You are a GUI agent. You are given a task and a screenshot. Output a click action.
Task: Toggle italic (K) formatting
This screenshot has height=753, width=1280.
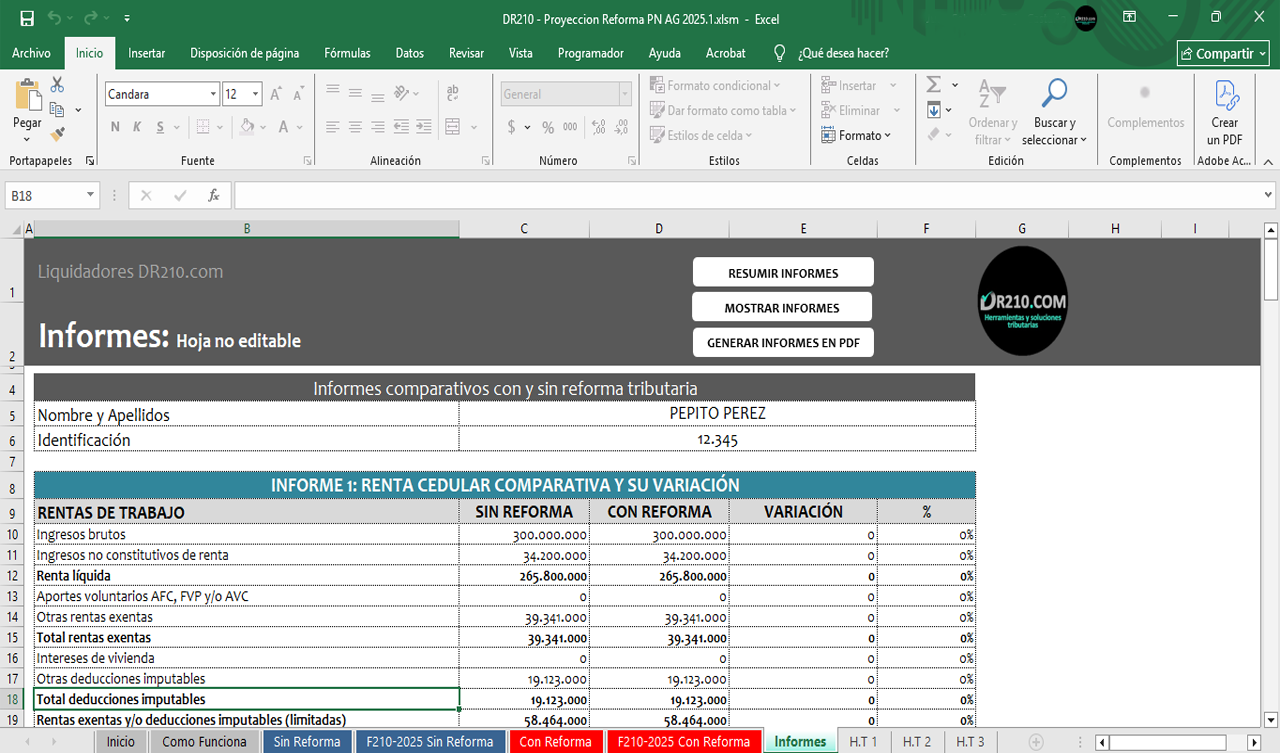tap(138, 127)
